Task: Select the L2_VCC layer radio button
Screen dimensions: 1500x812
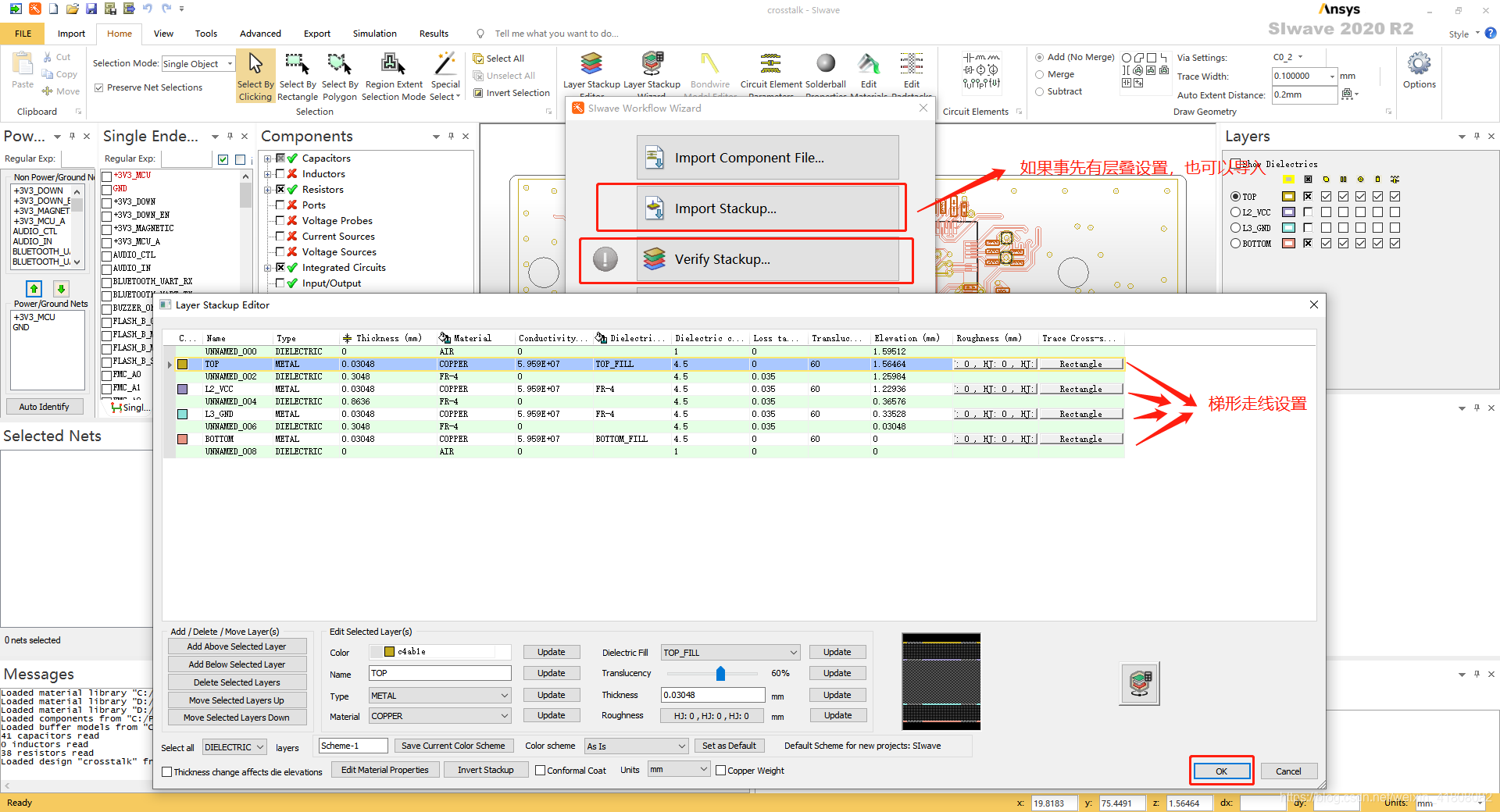Action: point(1235,212)
